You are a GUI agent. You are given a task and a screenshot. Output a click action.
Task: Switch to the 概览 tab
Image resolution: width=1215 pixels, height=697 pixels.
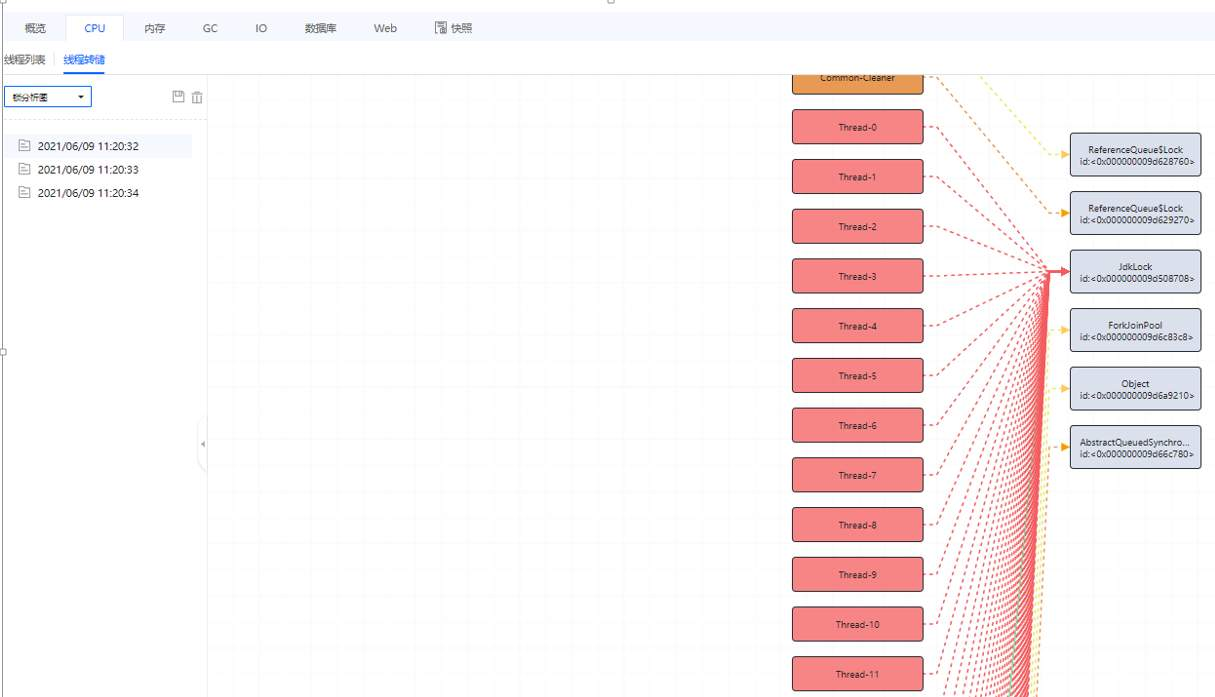tap(35, 28)
